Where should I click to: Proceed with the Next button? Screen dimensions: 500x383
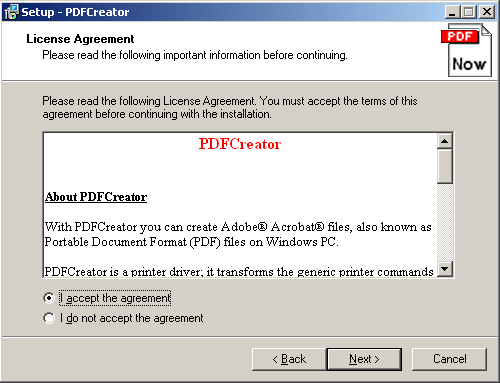(364, 359)
